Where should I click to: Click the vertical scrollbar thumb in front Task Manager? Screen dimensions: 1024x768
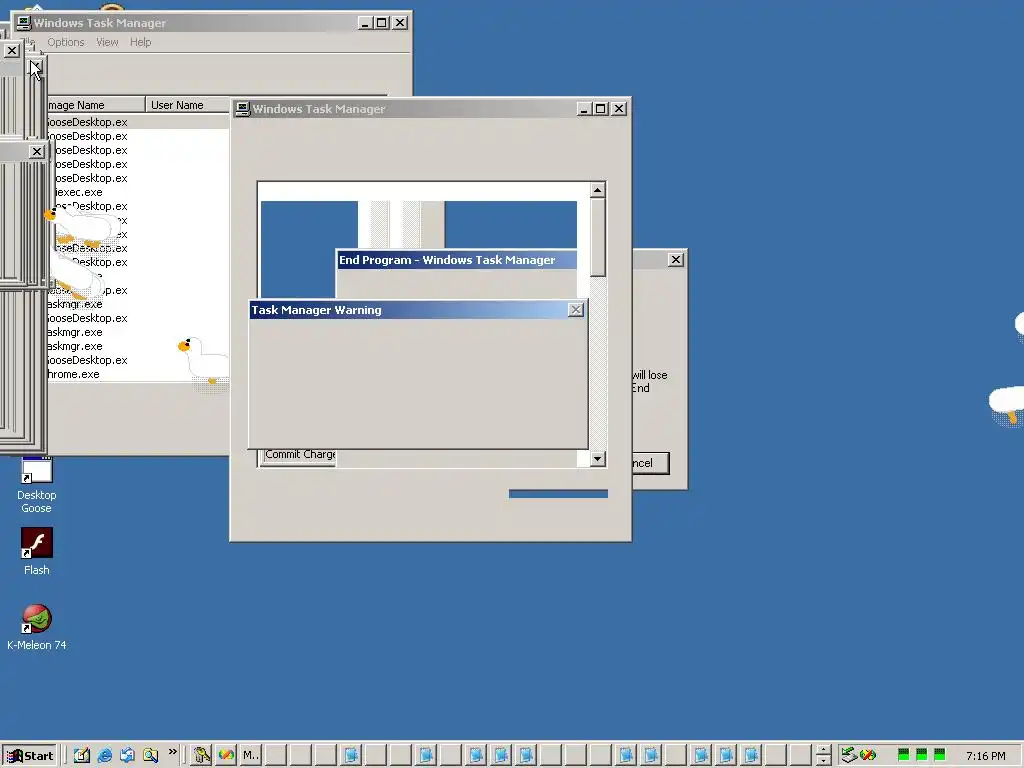pos(598,237)
